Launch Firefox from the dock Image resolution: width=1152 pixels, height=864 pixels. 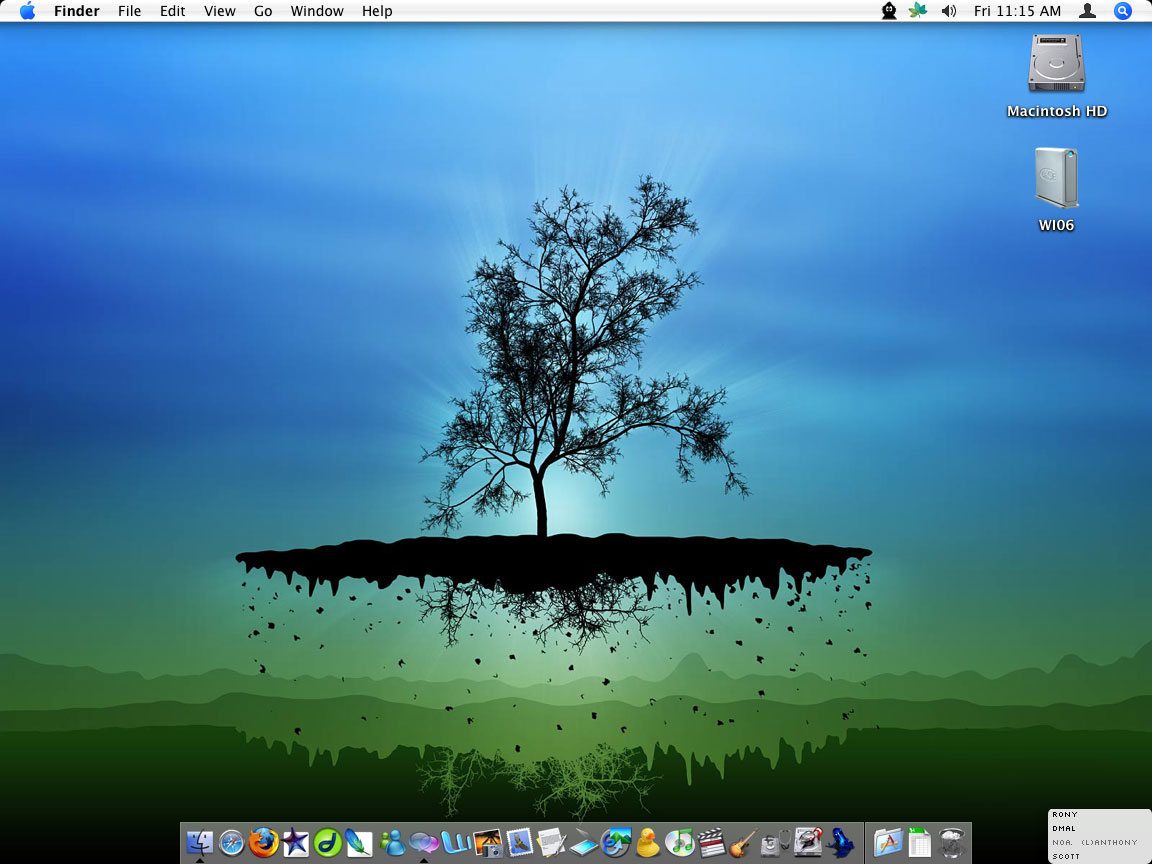[x=263, y=842]
